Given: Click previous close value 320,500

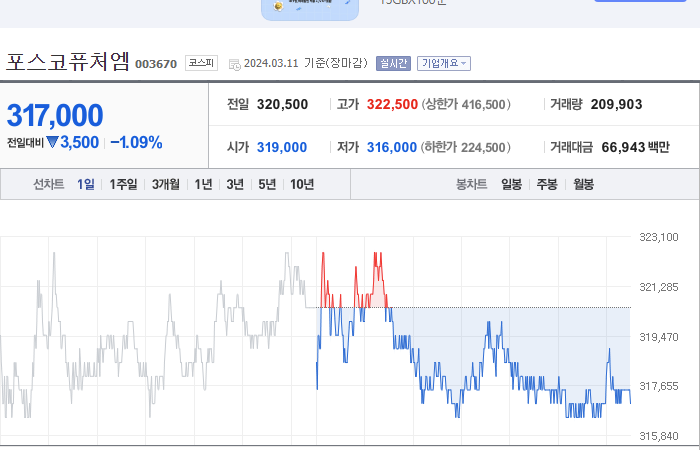Looking at the screenshot, I should [283, 104].
